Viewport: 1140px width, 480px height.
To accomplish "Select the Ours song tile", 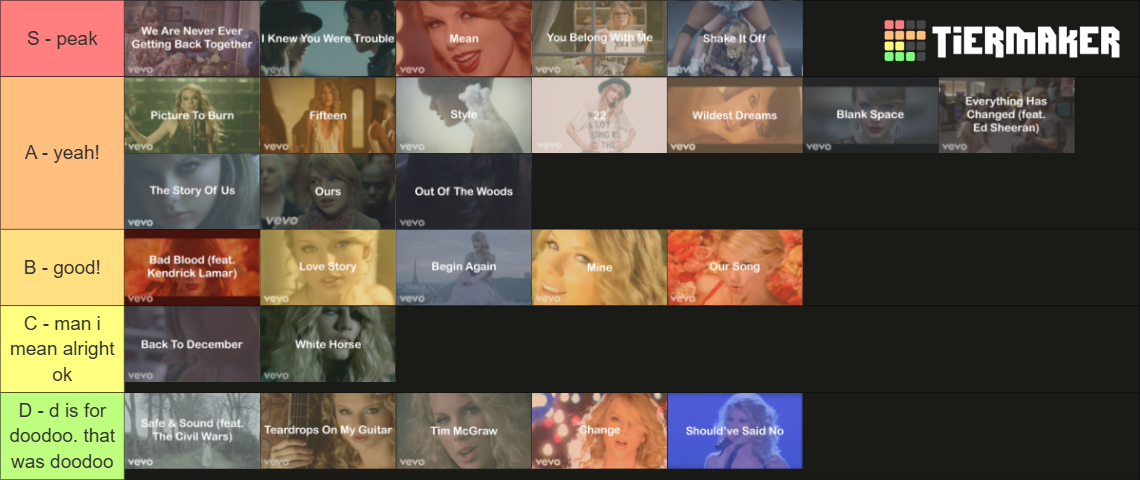I will click(328, 191).
